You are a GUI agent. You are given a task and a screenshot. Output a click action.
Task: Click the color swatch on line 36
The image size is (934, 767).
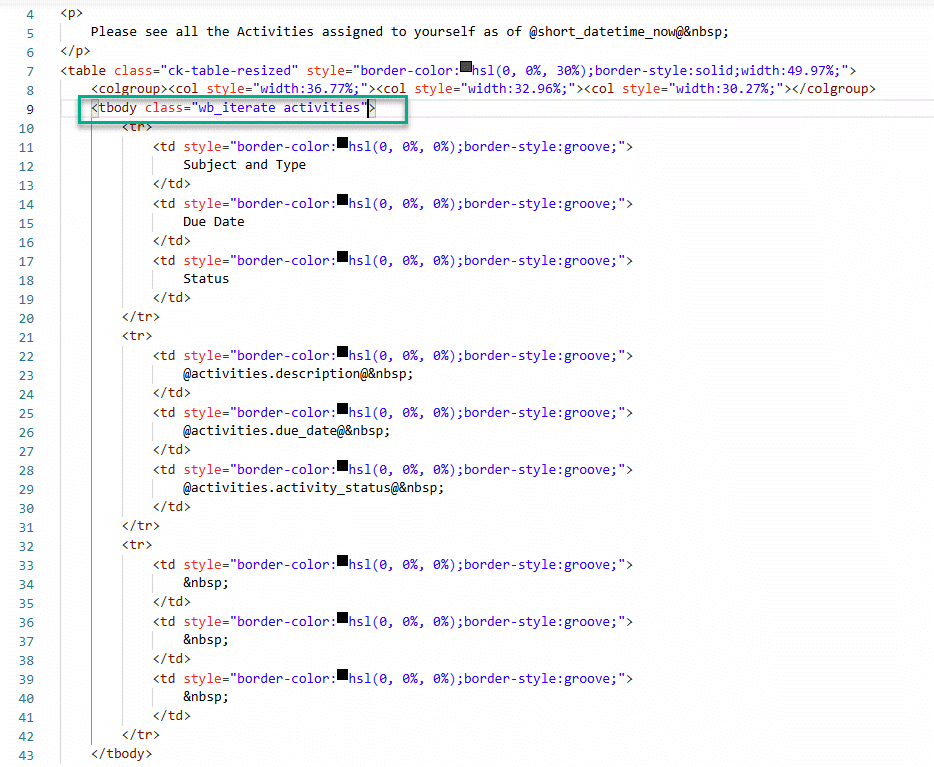tap(343, 618)
